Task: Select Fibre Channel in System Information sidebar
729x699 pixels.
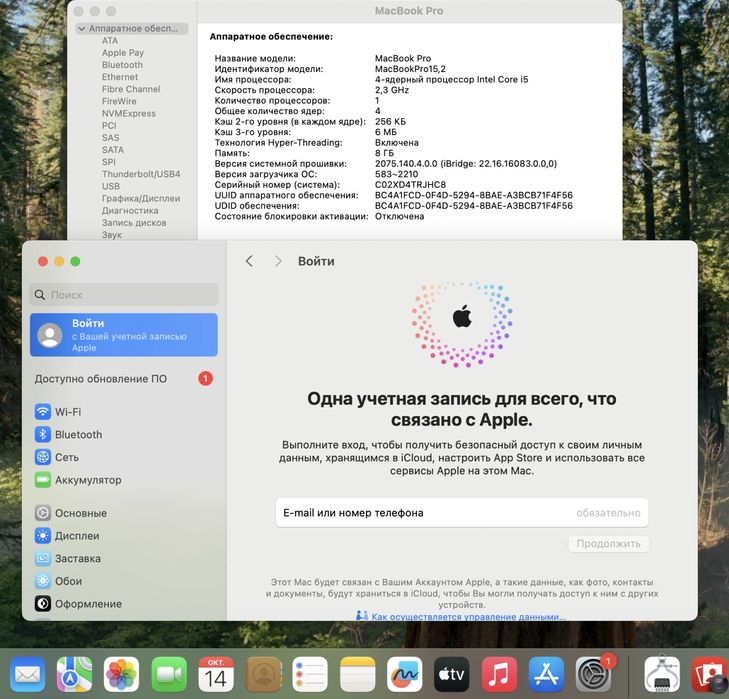Action: [131, 89]
